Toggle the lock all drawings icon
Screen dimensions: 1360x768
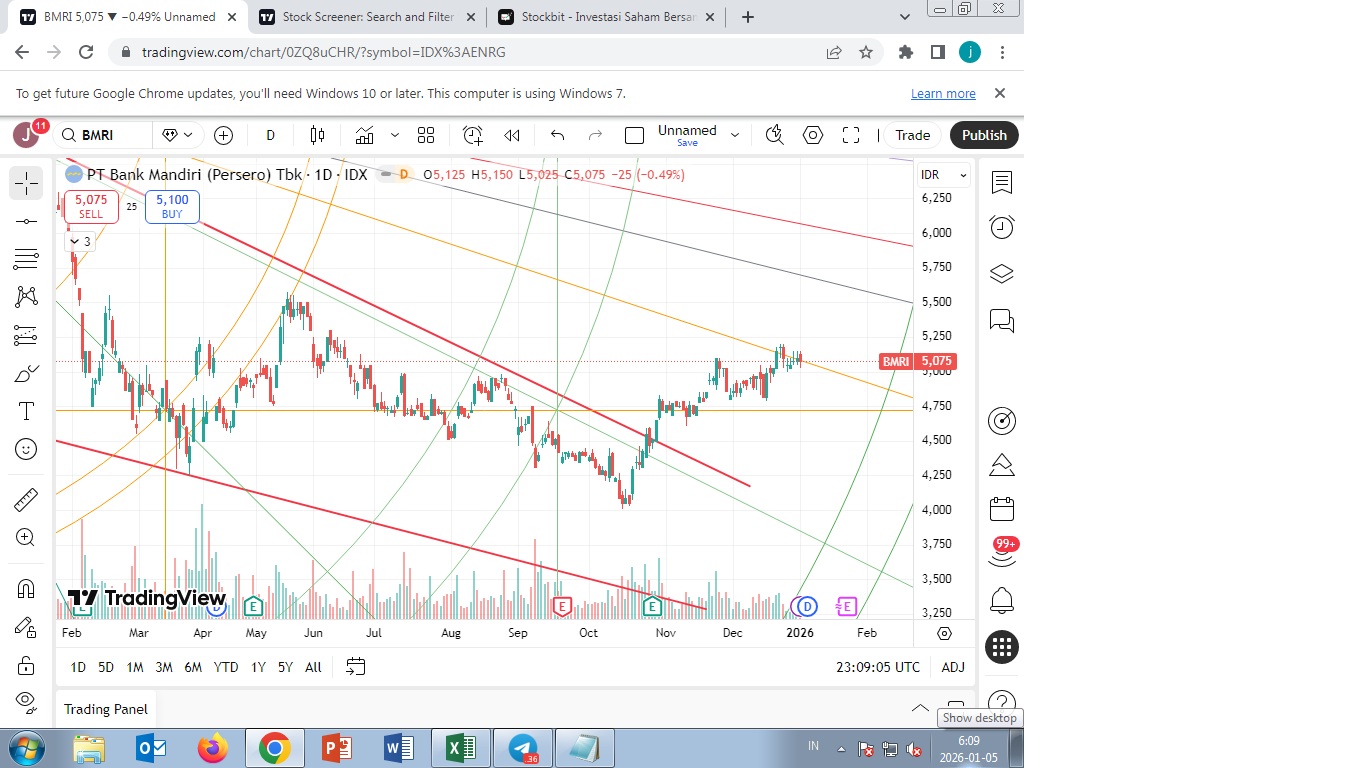(26, 665)
